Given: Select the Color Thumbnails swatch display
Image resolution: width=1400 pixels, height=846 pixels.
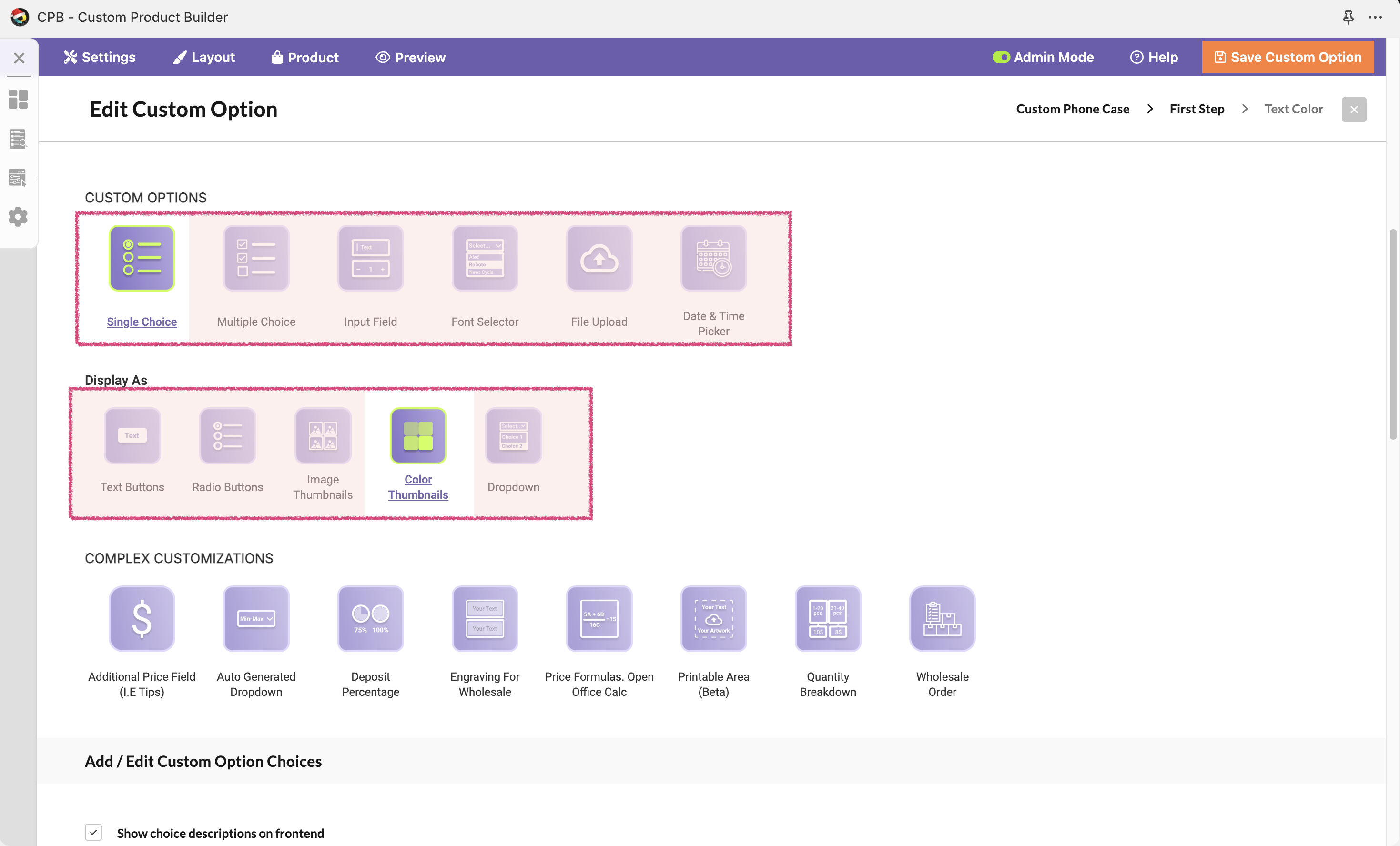Looking at the screenshot, I should [418, 436].
